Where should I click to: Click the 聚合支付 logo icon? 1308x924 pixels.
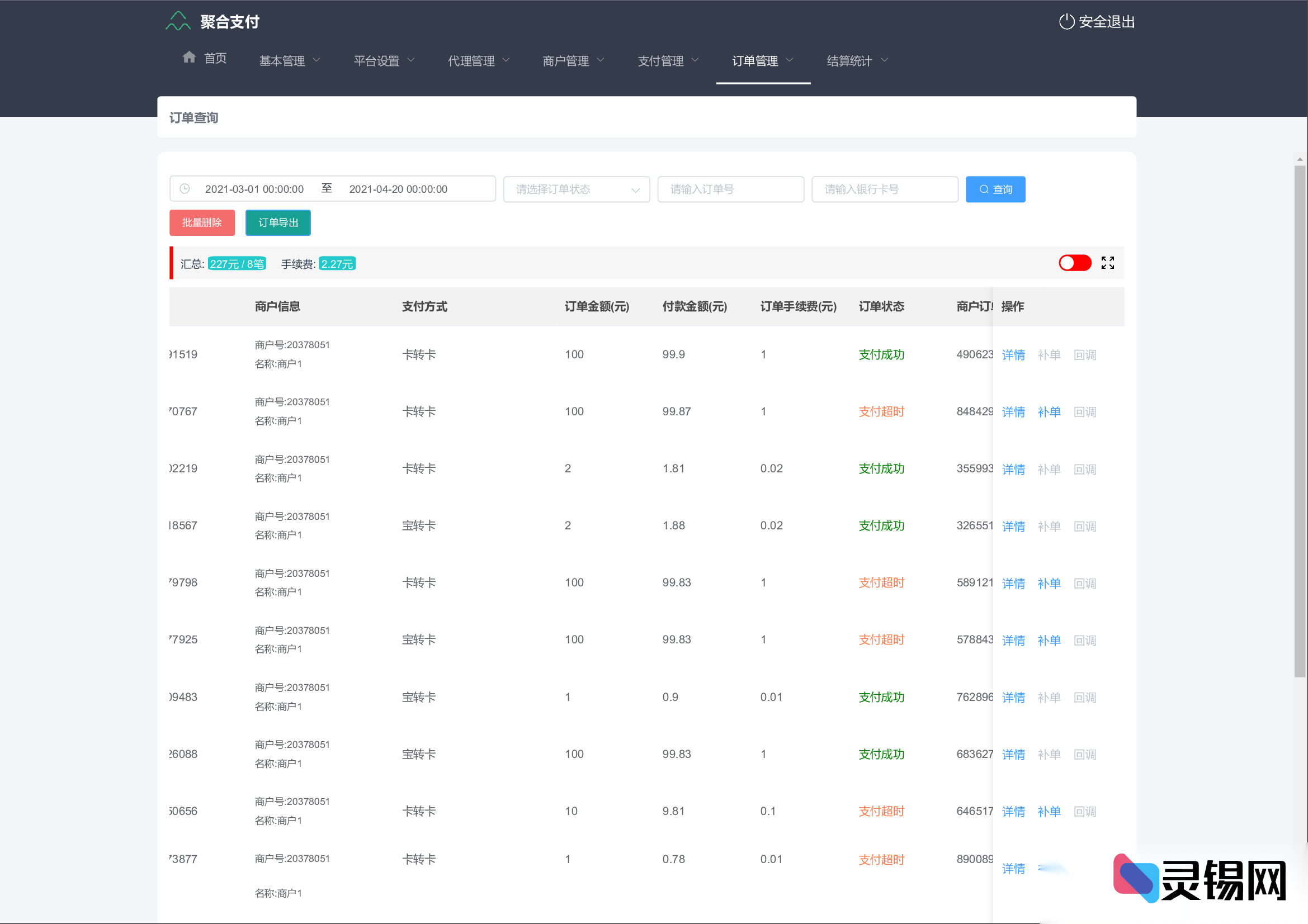pos(177,21)
